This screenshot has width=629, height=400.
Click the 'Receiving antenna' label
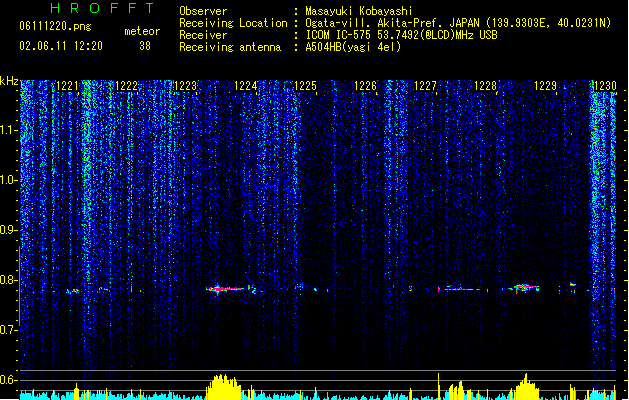pos(230,47)
